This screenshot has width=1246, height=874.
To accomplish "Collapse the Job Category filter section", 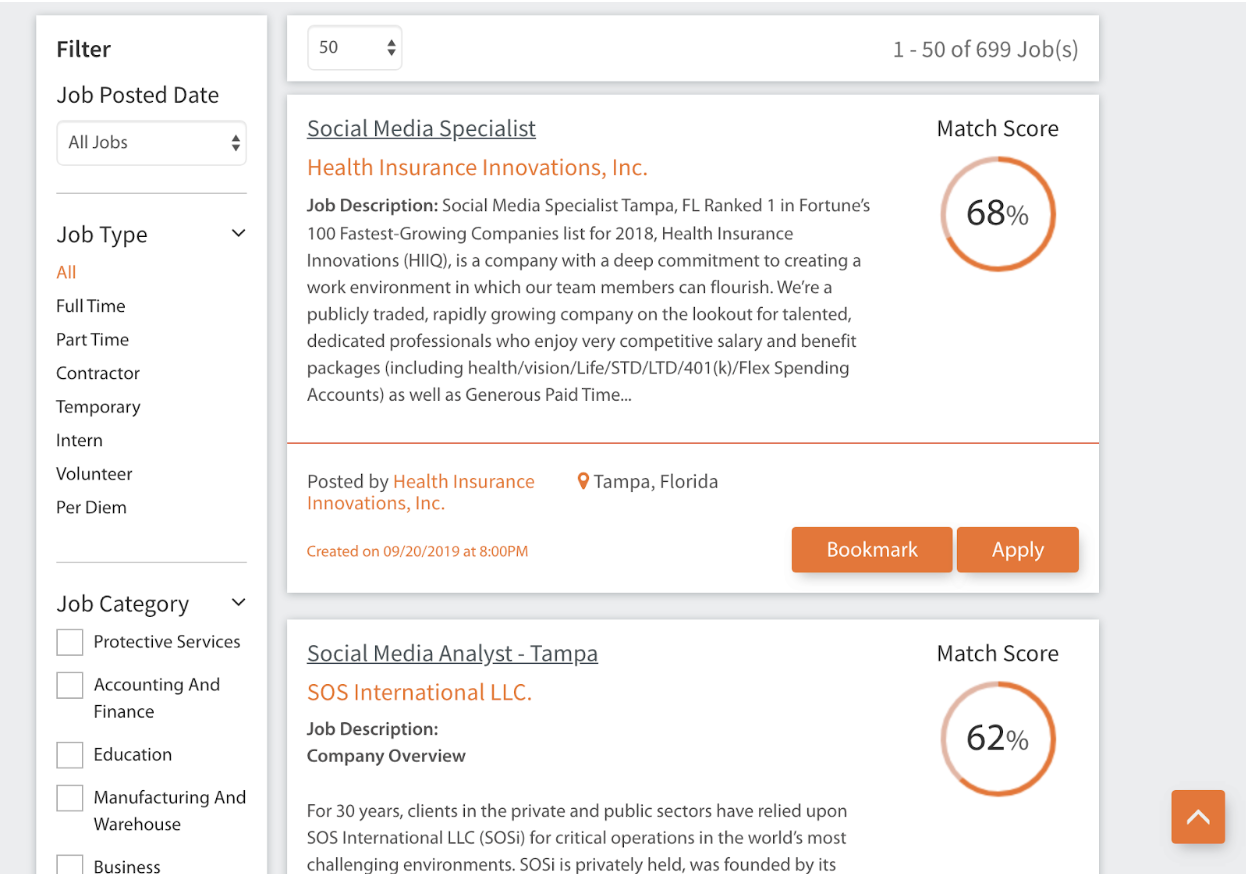I will click(x=238, y=601).
